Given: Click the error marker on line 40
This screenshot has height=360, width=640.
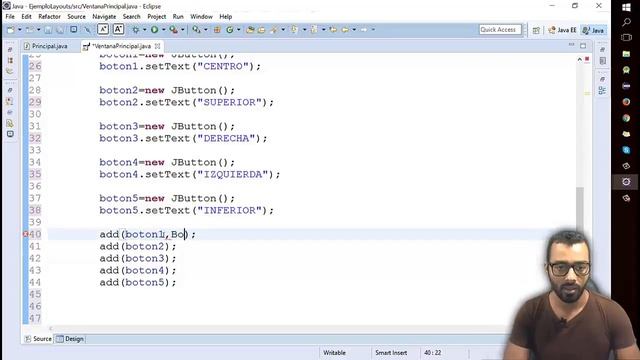Looking at the screenshot, I should 25,234.
